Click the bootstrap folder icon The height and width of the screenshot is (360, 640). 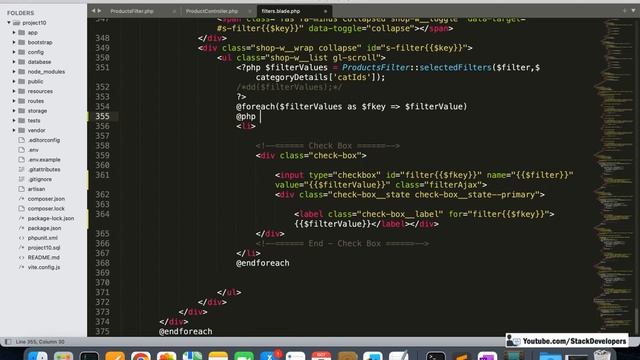[x=22, y=42]
